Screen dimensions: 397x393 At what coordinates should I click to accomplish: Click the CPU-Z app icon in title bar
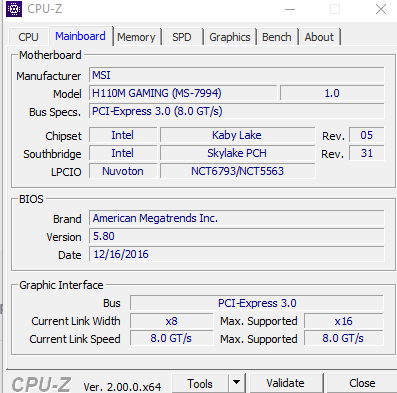tap(14, 9)
